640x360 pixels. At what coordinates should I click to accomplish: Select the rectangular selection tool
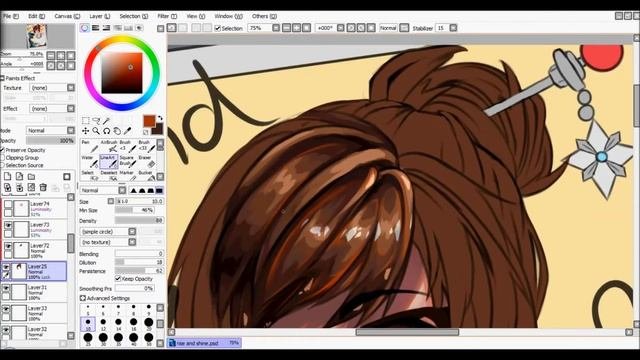tap(85, 120)
